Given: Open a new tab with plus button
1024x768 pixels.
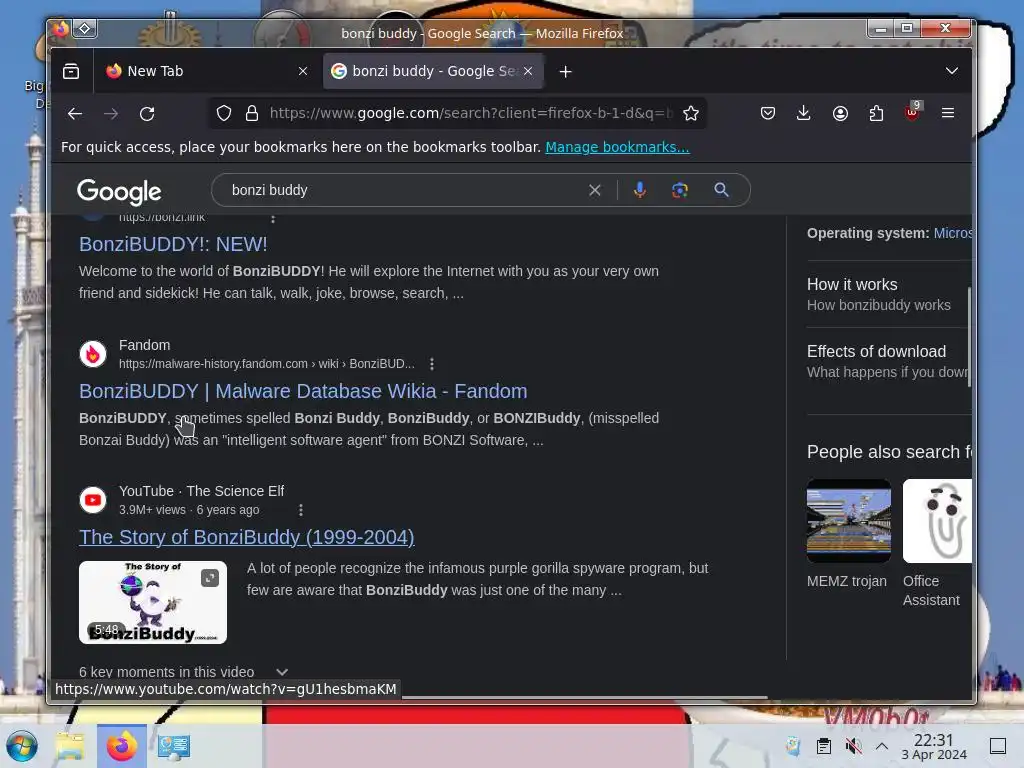Looking at the screenshot, I should click(566, 72).
